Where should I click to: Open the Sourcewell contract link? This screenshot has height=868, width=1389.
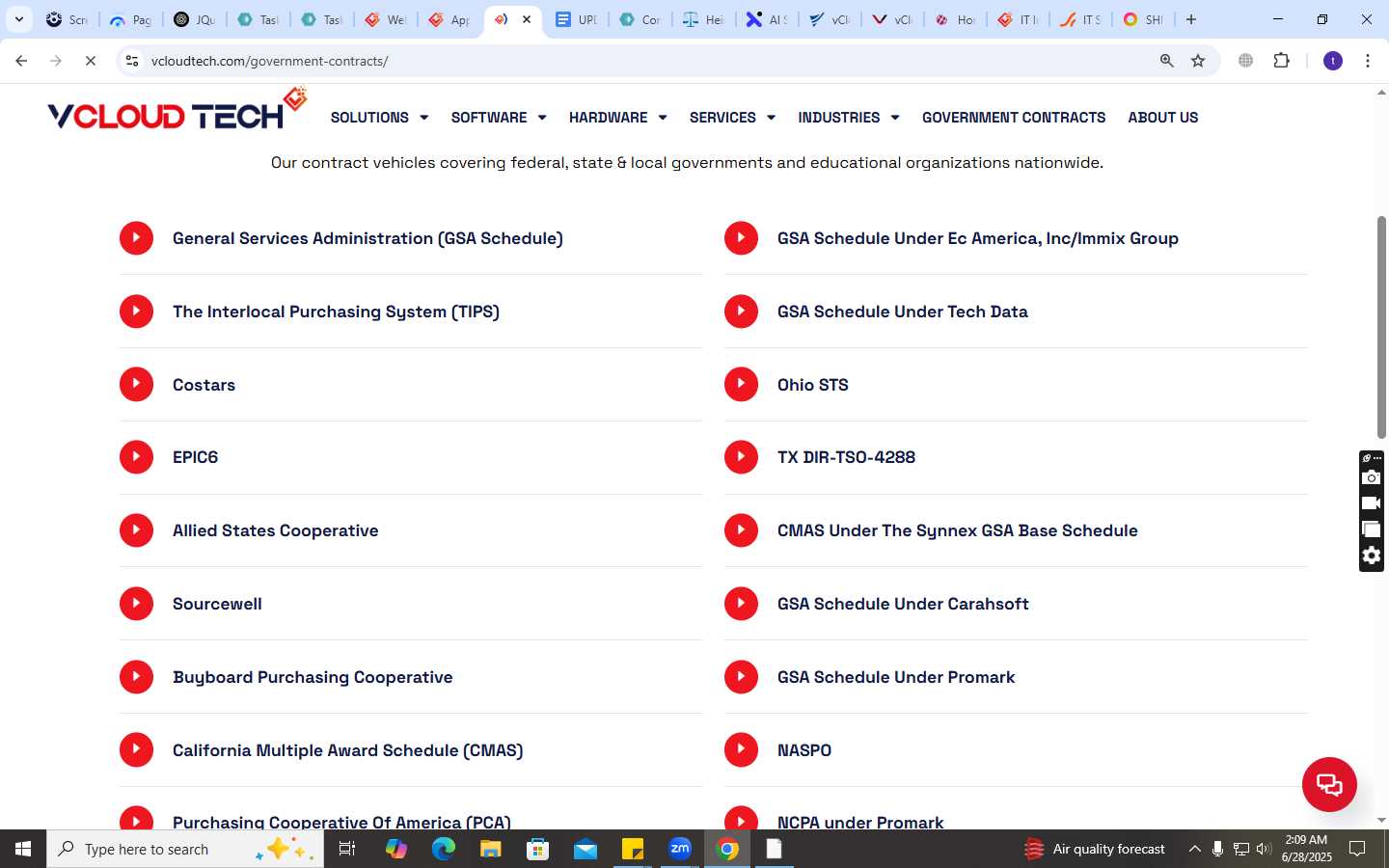pyautogui.click(x=217, y=604)
